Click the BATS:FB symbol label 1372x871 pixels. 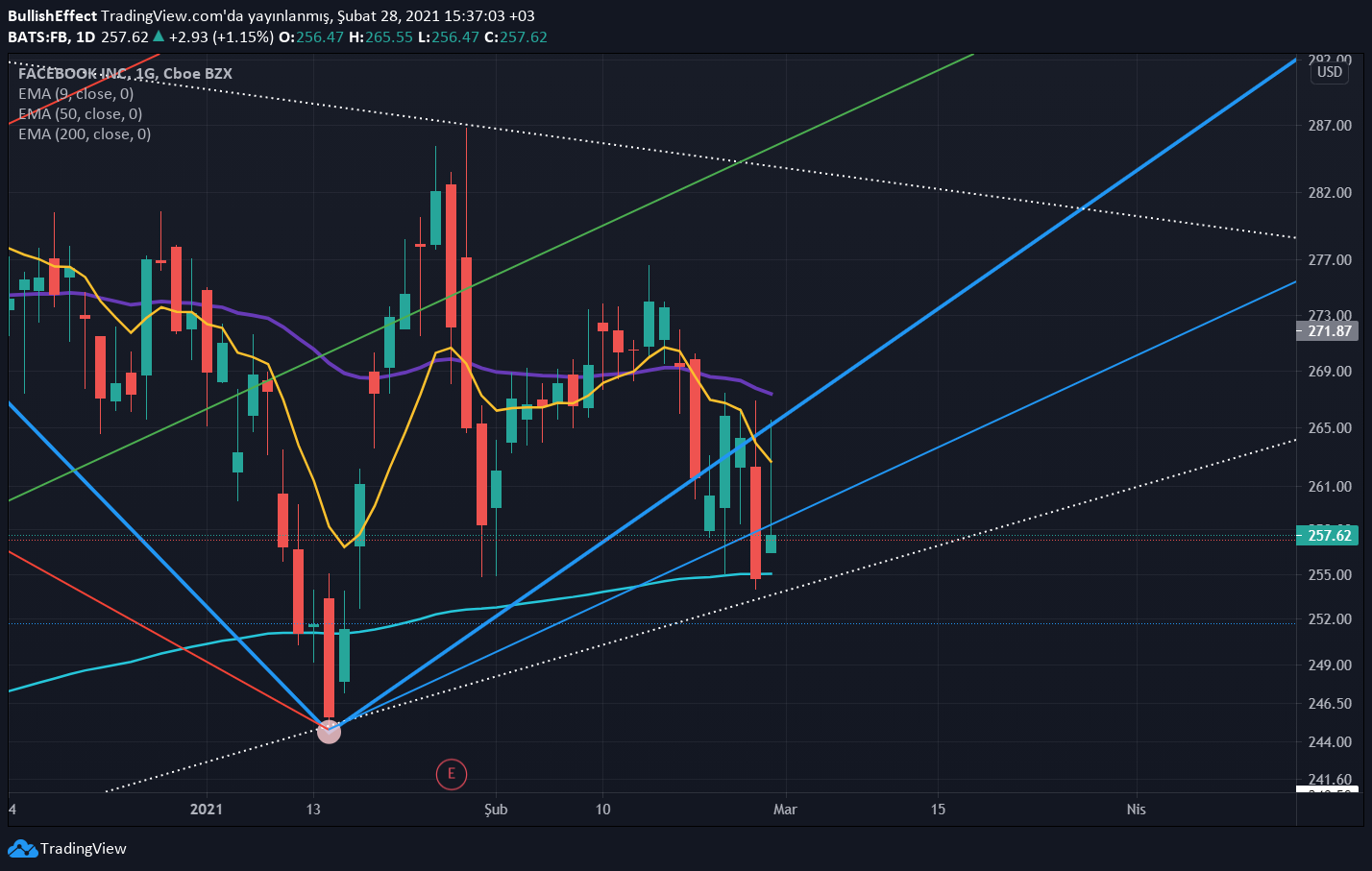pos(37,36)
